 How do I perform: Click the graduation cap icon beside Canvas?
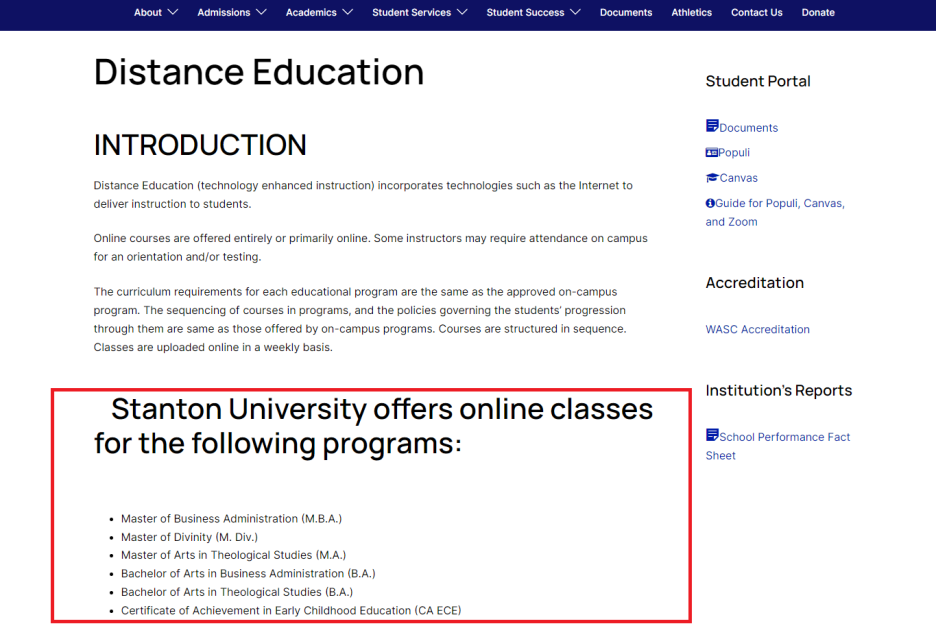tap(712, 178)
